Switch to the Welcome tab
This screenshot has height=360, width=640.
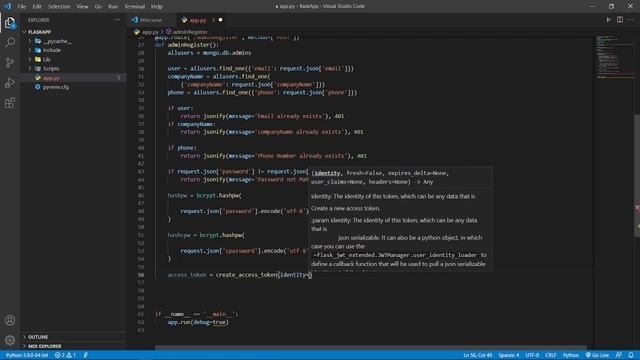151,20
